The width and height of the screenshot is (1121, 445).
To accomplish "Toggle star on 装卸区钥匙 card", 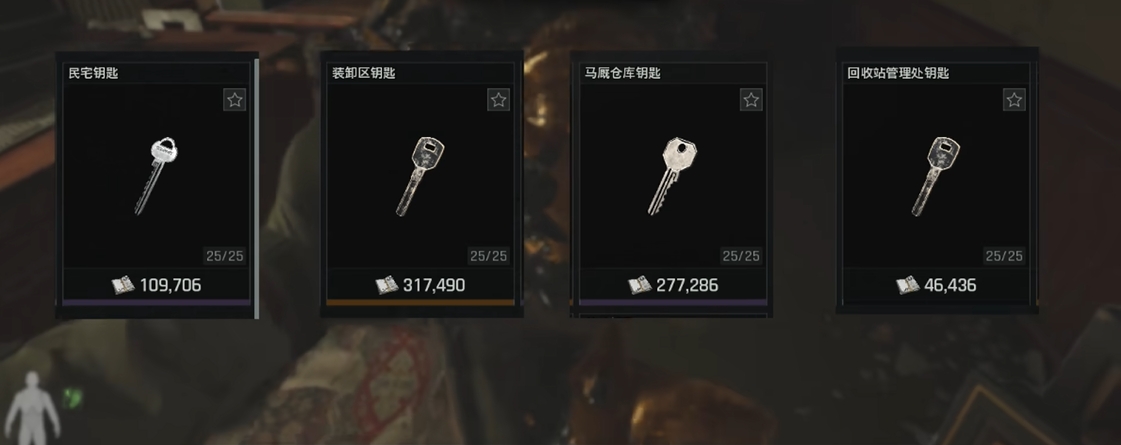I will [x=499, y=99].
